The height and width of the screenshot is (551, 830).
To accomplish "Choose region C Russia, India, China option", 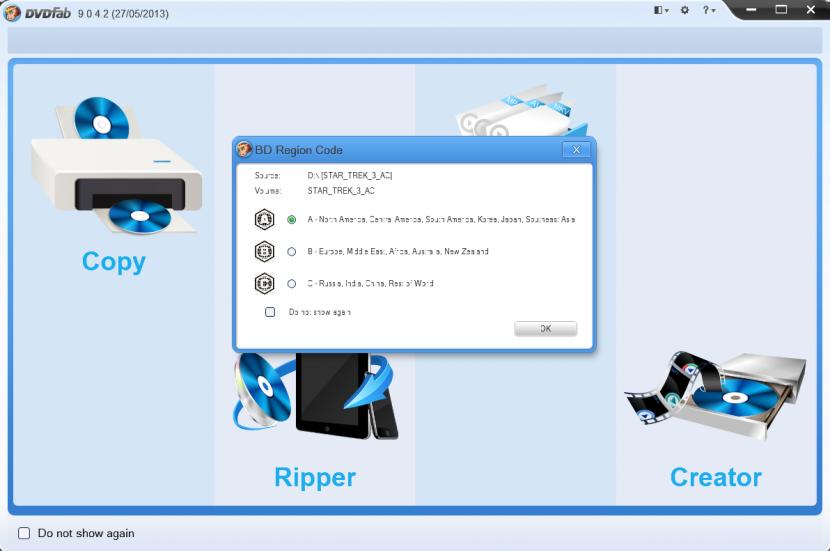I will click(x=292, y=284).
